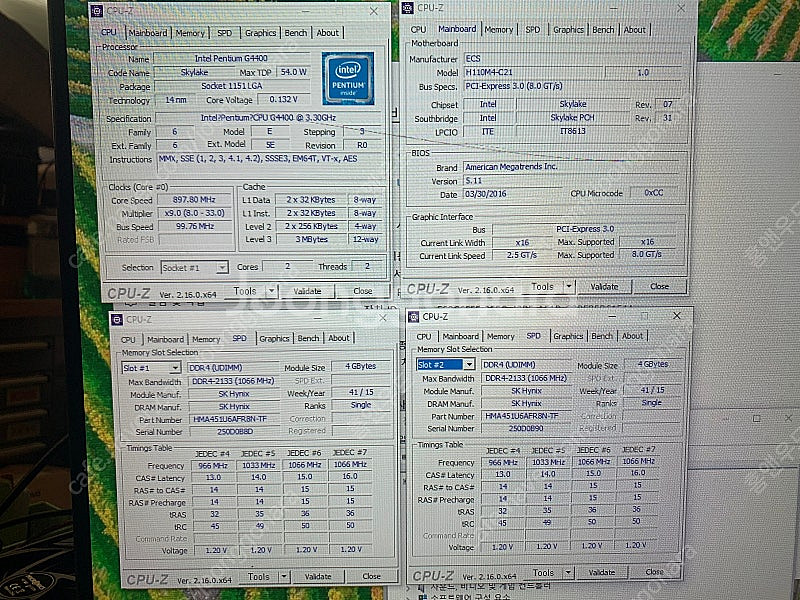The height and width of the screenshot is (600, 800).
Task: Expand Tools arrow in the Slot #2 window
Action: [x=568, y=572]
